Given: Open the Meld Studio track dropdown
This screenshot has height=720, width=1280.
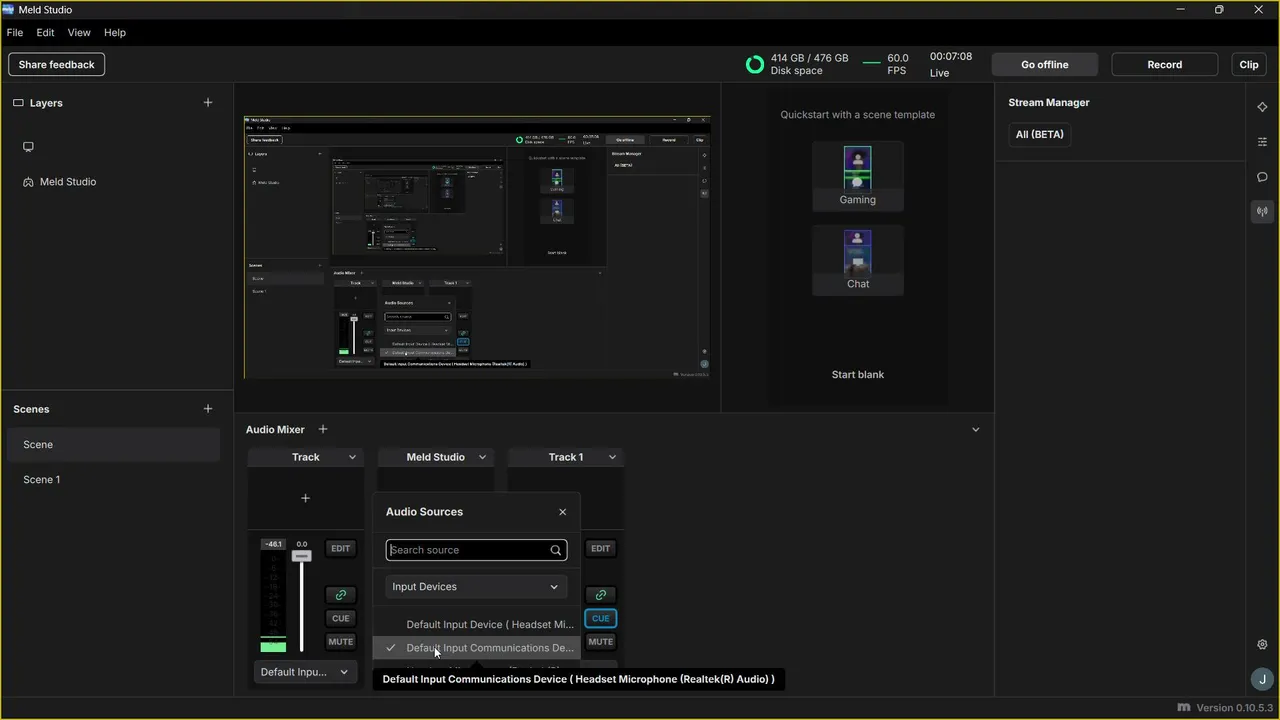Looking at the screenshot, I should pyautogui.click(x=482, y=457).
